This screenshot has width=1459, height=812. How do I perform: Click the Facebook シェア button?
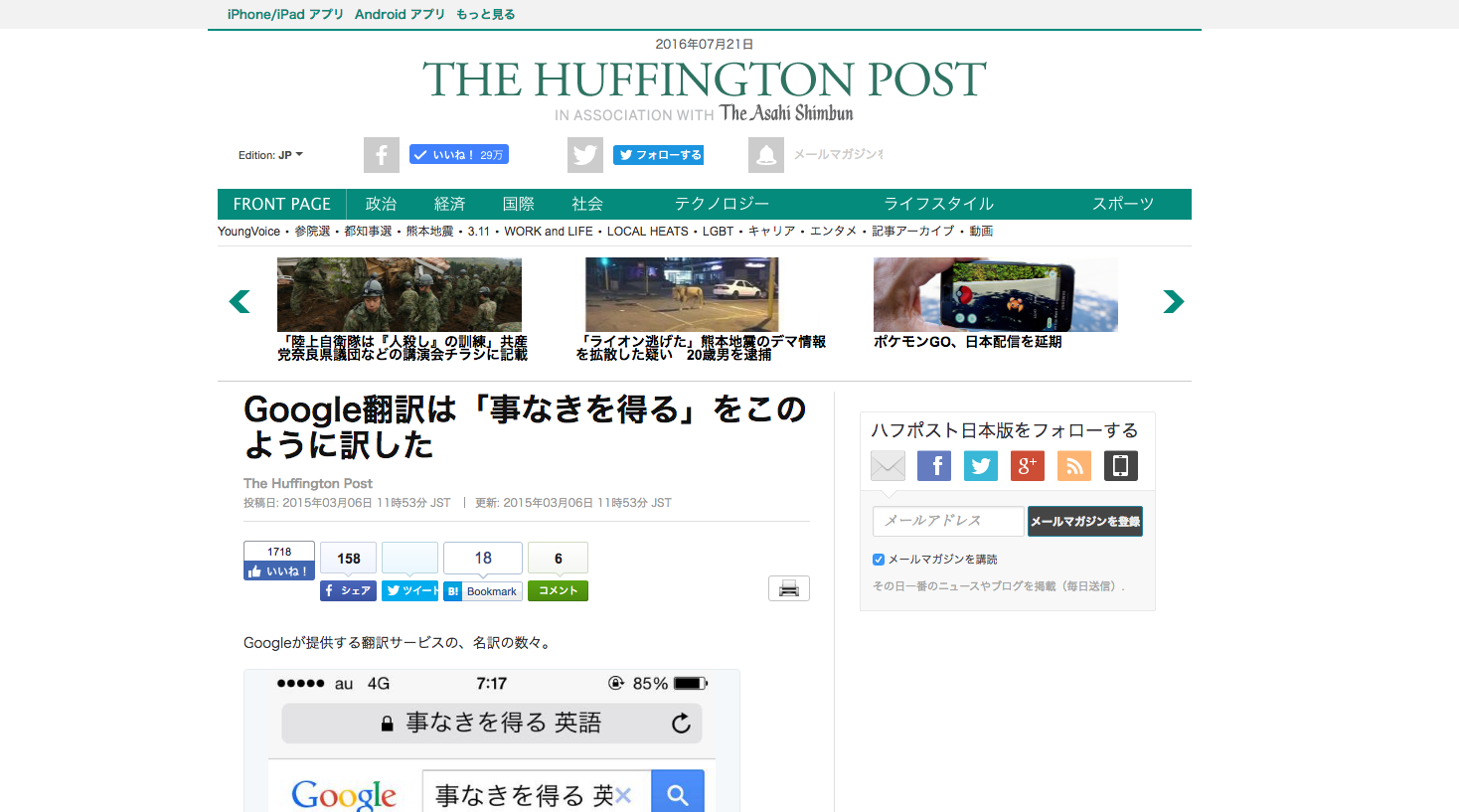(348, 590)
